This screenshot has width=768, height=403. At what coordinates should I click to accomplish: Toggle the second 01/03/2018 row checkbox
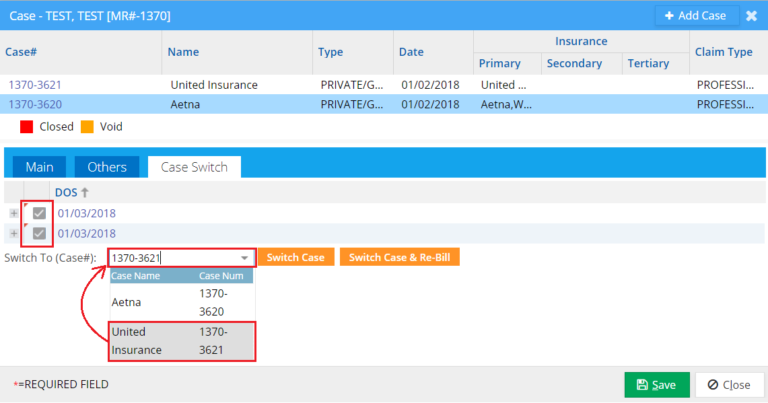pos(39,233)
